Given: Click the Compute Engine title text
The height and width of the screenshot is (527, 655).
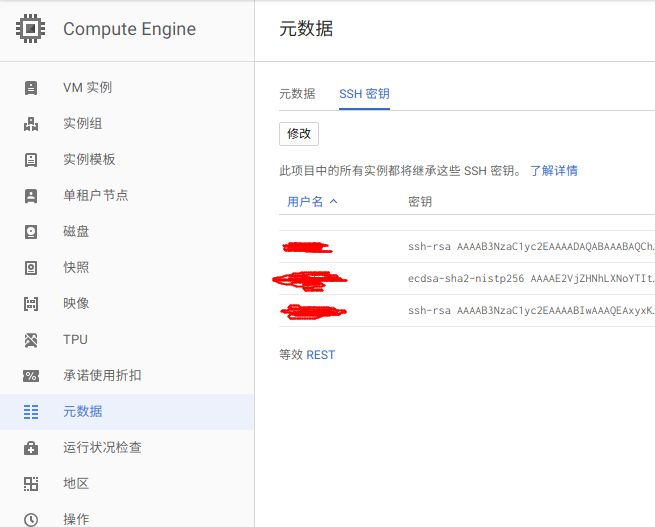Looking at the screenshot, I should tap(129, 29).
